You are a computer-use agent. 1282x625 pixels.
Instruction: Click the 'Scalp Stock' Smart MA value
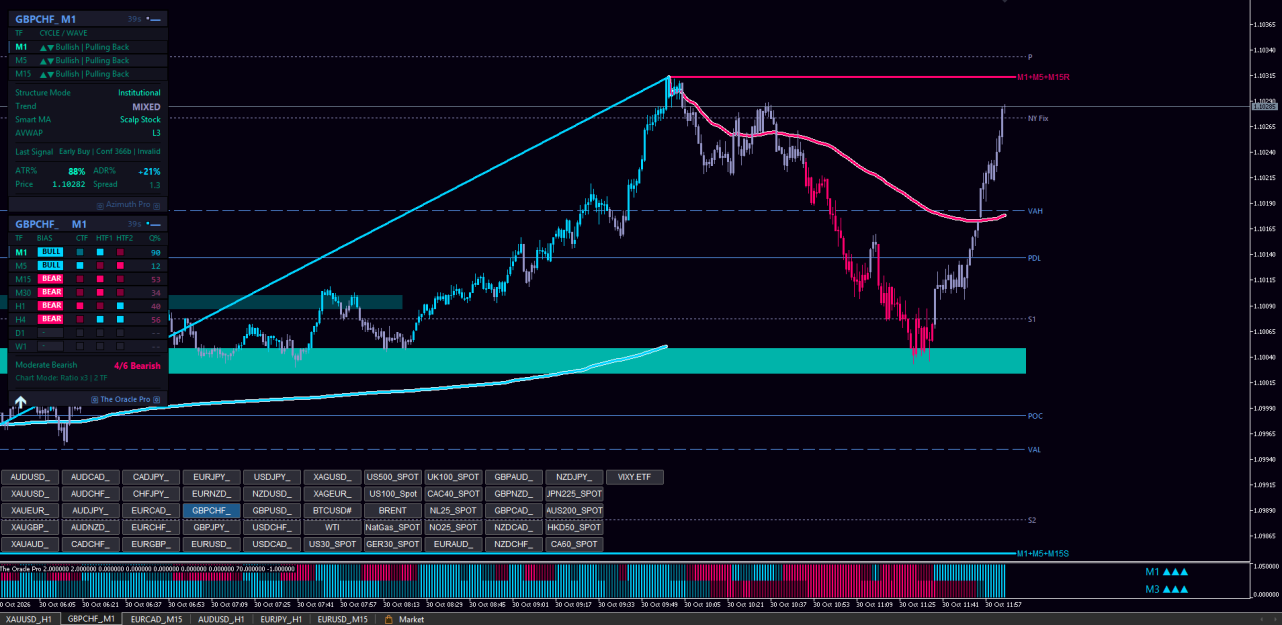click(x=140, y=119)
